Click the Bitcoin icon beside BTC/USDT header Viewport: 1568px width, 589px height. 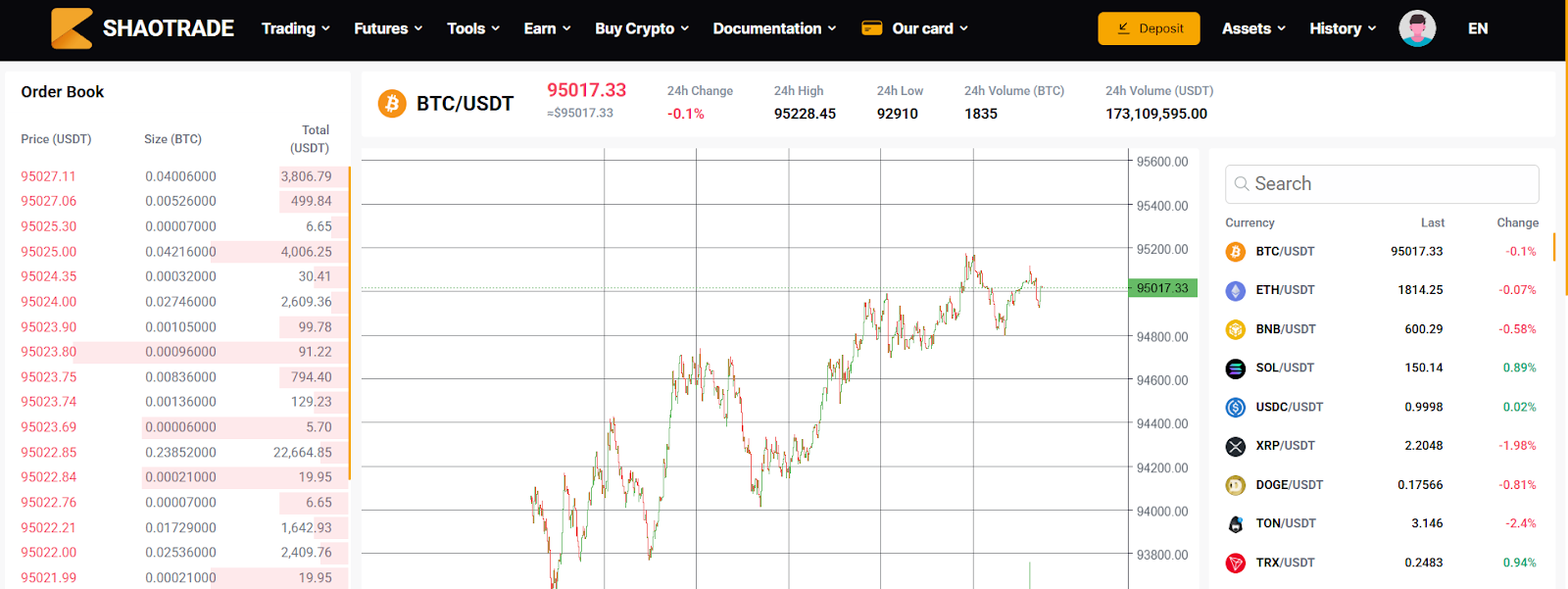coord(392,103)
